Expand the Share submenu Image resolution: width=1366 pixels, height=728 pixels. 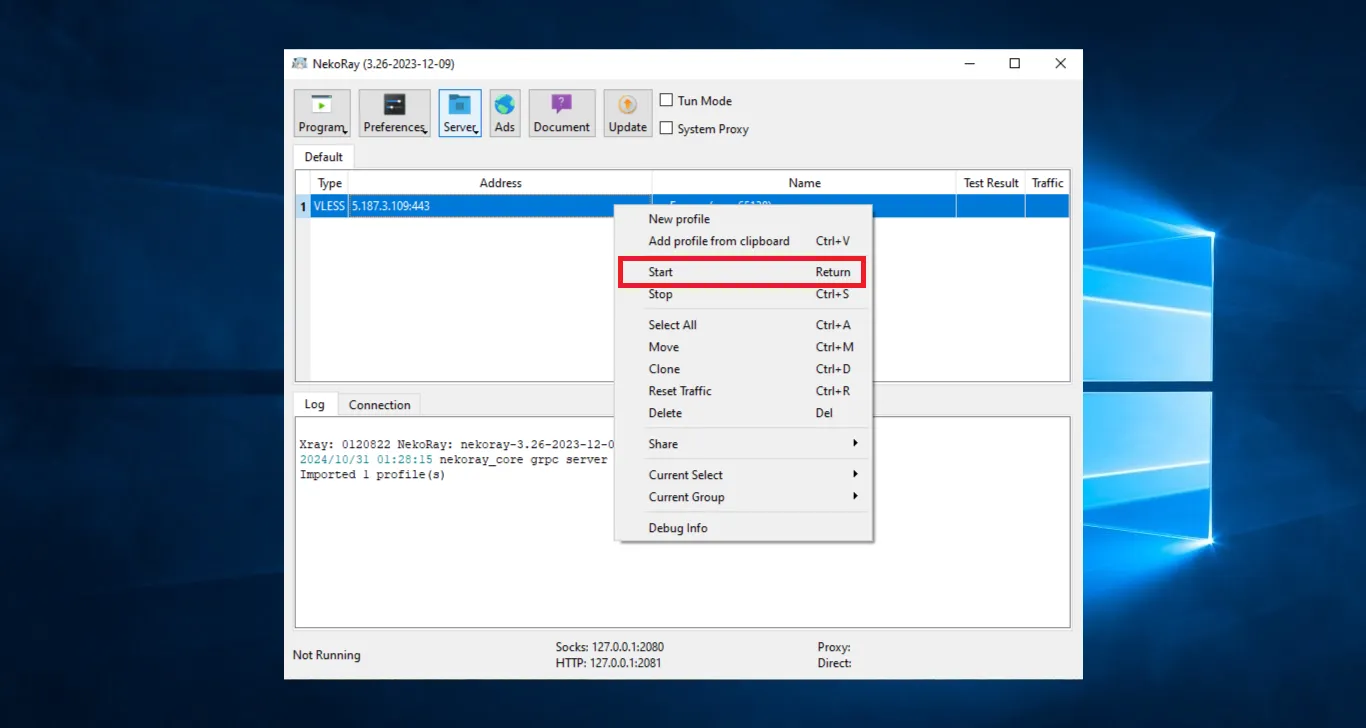coord(744,444)
